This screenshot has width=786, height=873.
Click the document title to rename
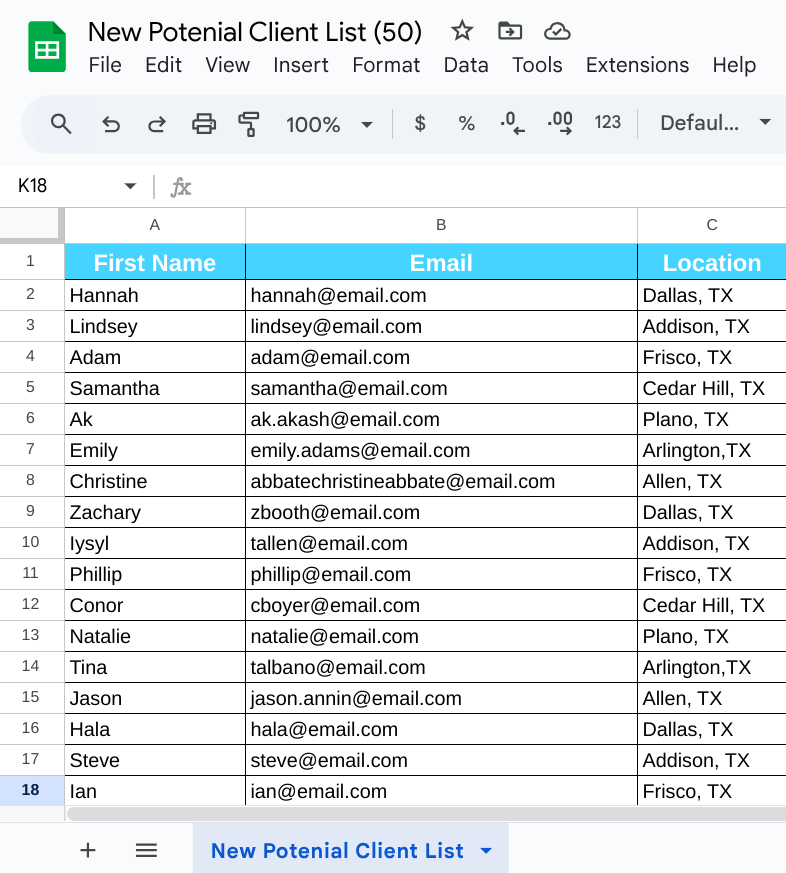pyautogui.click(x=255, y=32)
